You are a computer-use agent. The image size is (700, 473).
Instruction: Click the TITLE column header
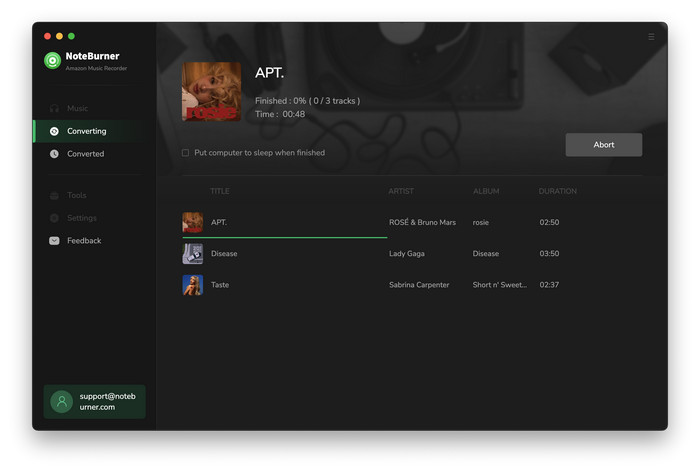click(x=220, y=191)
